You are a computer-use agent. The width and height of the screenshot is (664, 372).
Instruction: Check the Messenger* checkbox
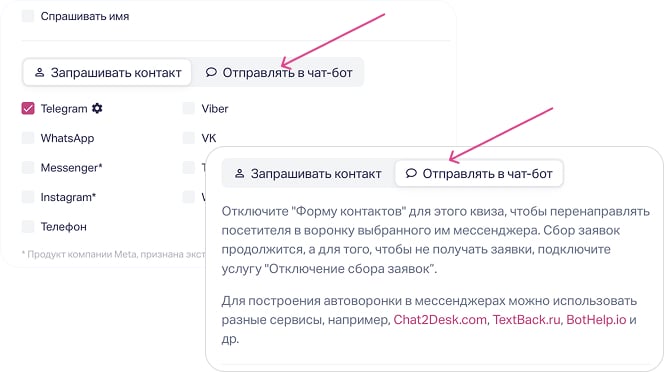pos(28,167)
